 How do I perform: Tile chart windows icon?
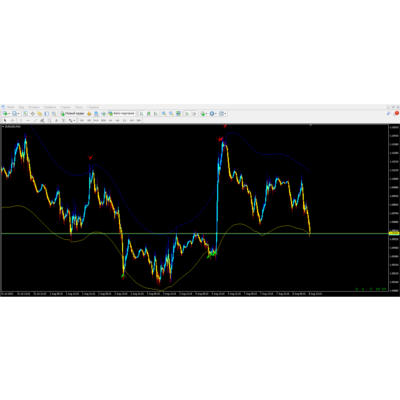[178, 113]
